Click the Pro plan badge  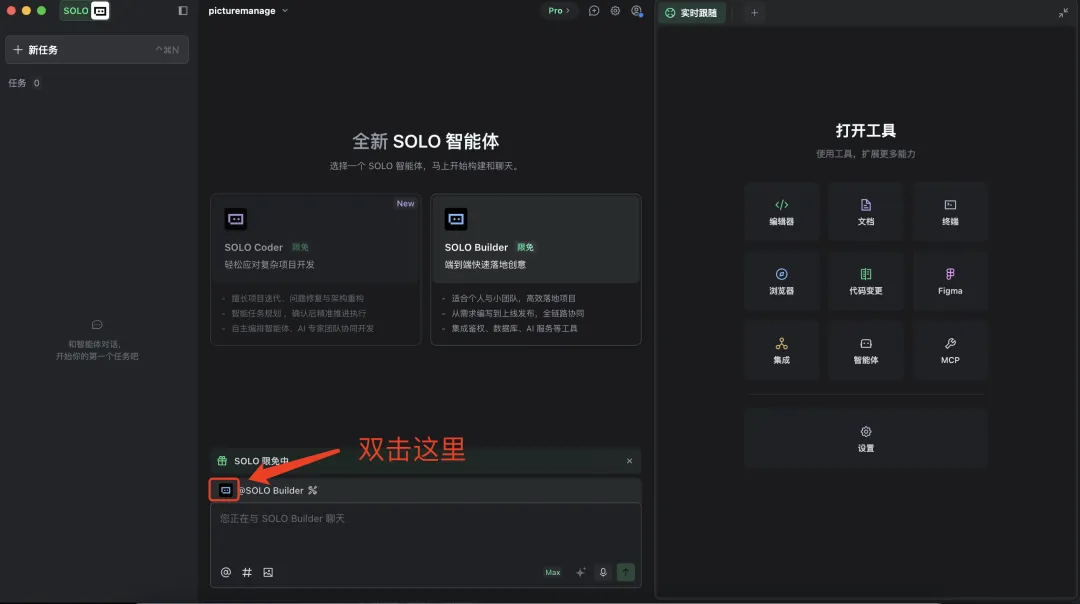click(559, 10)
